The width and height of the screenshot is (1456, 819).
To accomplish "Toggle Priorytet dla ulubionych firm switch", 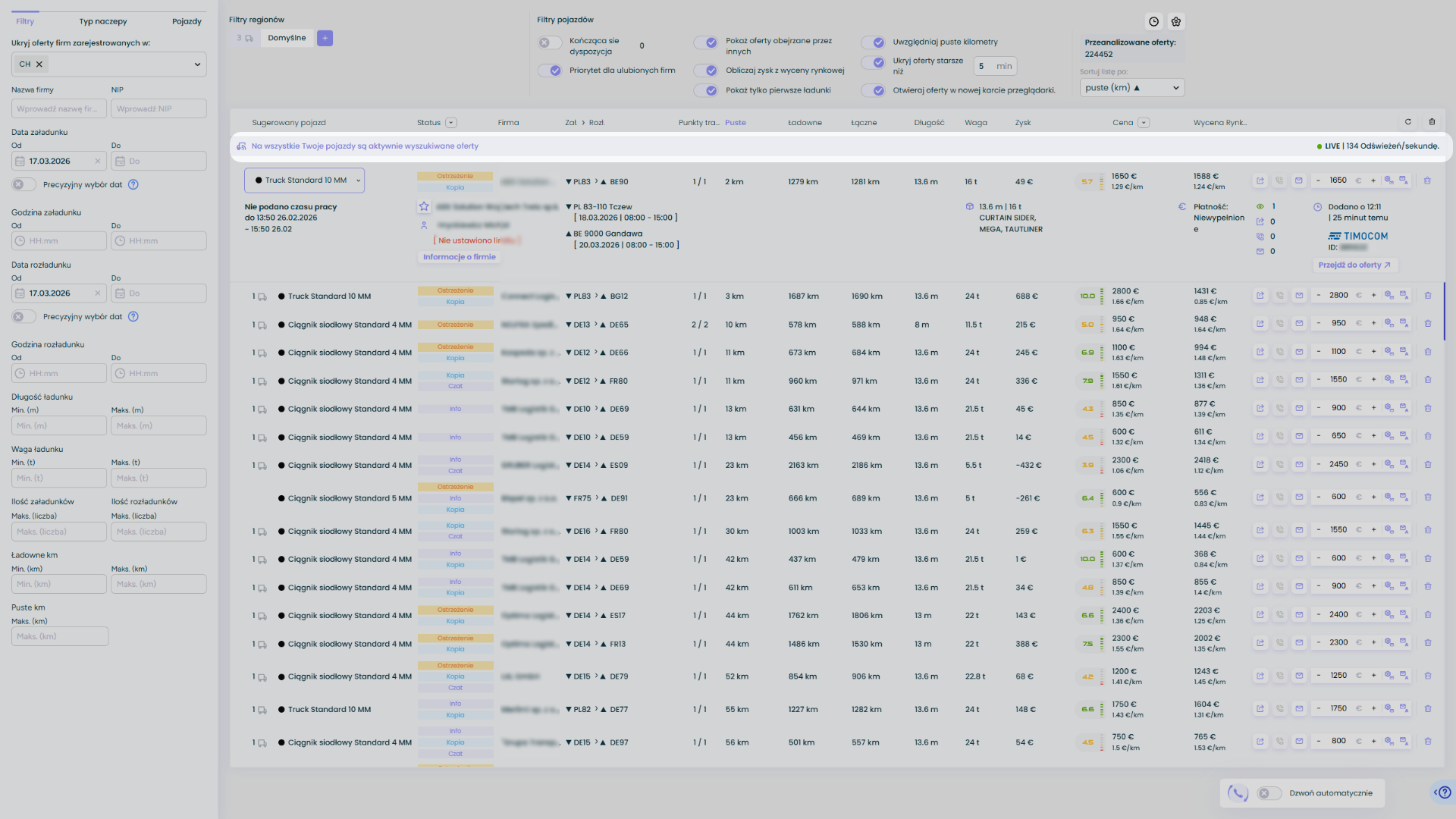I will click(x=550, y=71).
